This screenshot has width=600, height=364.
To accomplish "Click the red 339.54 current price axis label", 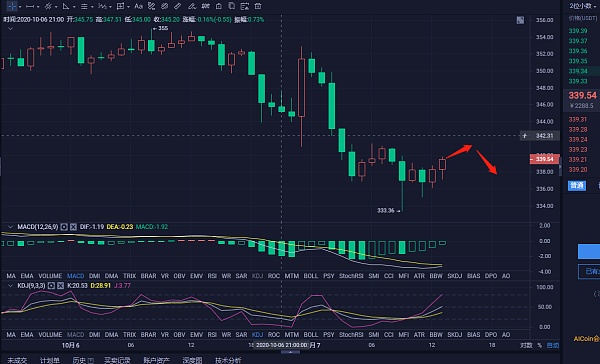I will coord(545,159).
